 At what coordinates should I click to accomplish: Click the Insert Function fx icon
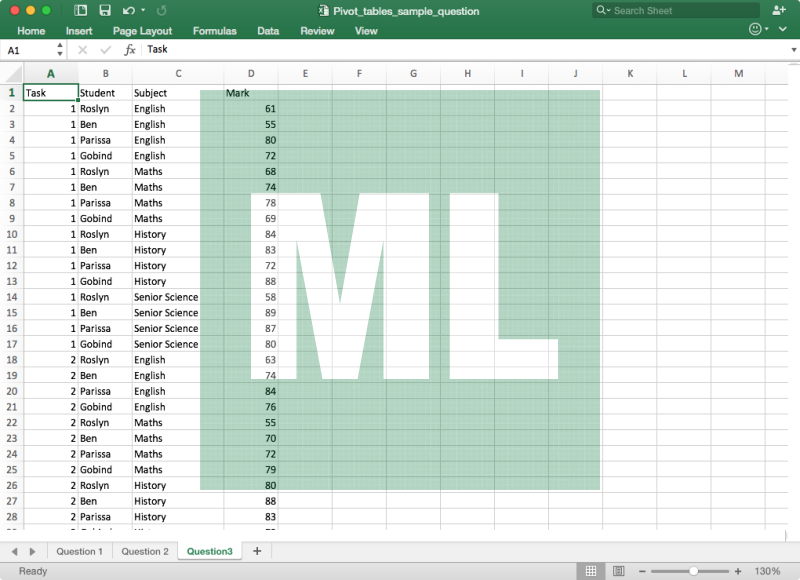point(130,50)
